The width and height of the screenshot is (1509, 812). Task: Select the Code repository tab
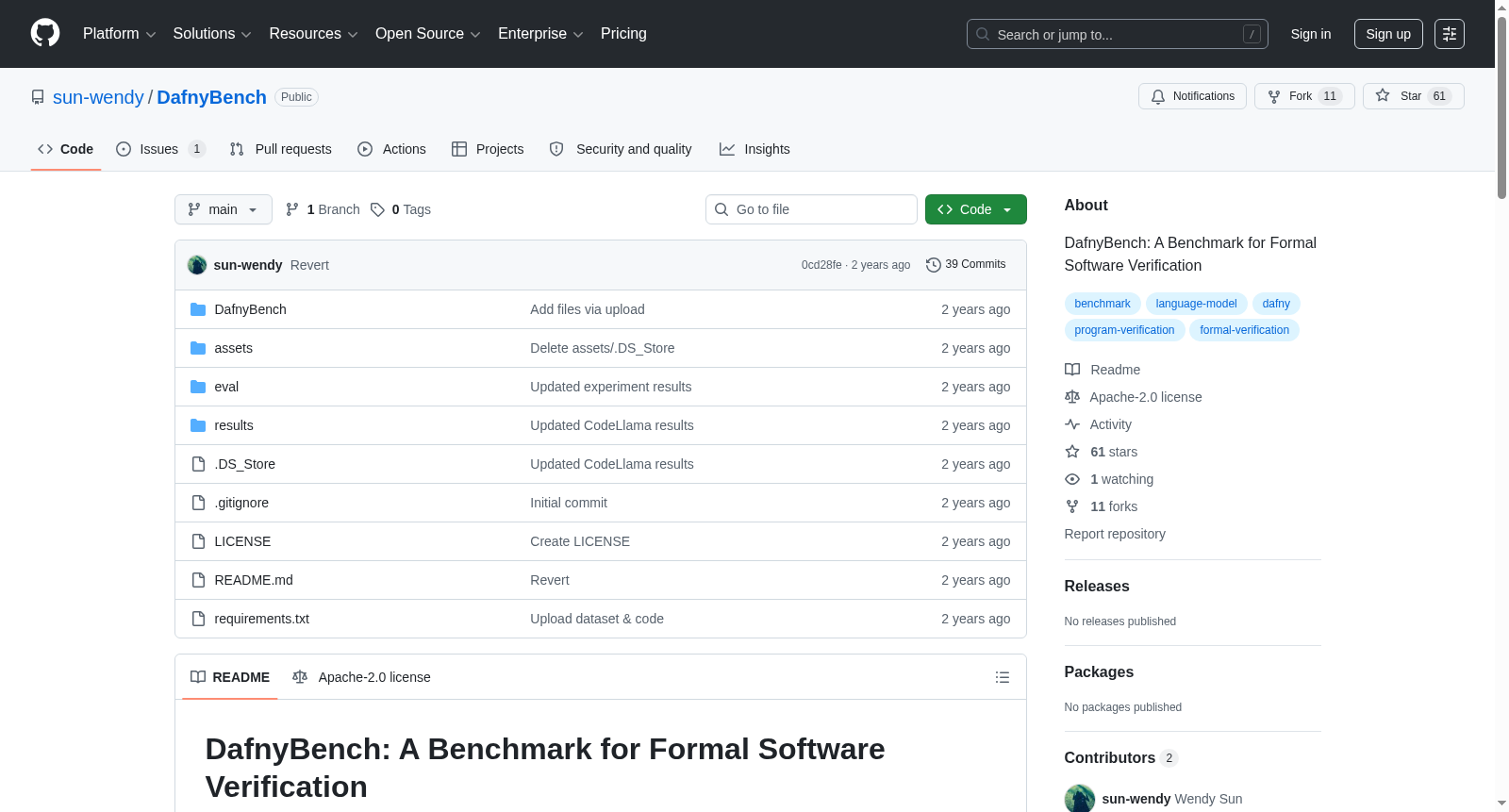click(66, 149)
